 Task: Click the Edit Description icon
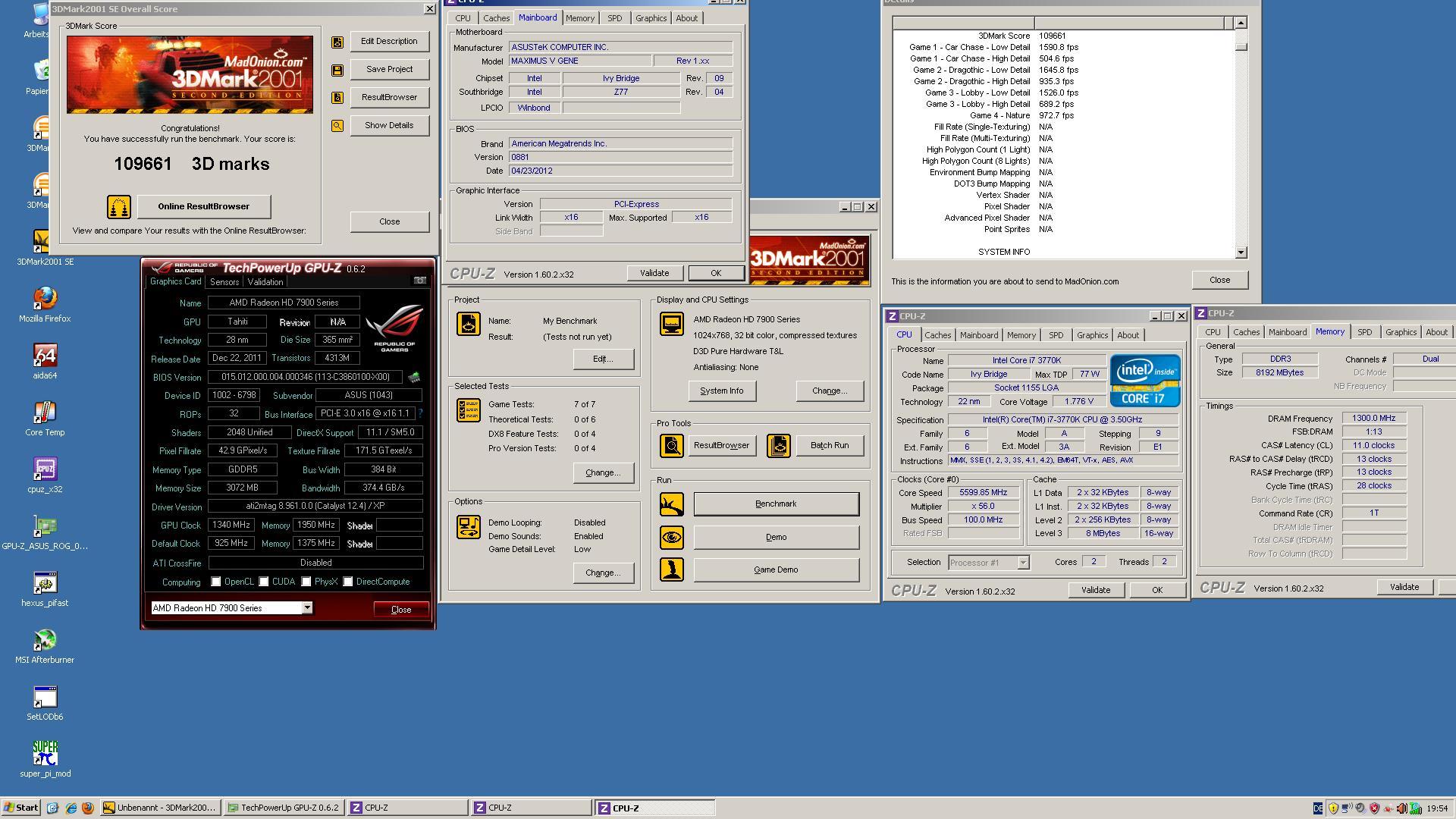337,42
